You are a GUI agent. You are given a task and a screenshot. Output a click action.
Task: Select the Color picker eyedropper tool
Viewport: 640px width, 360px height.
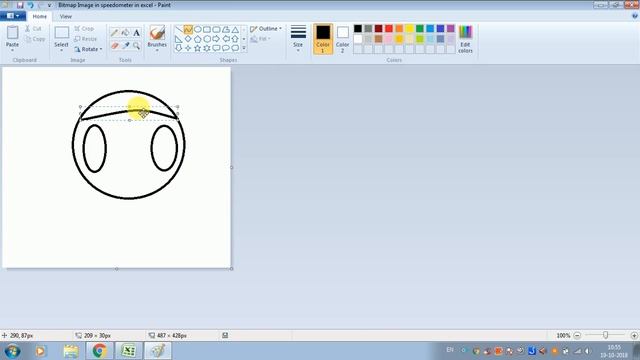click(x=126, y=46)
